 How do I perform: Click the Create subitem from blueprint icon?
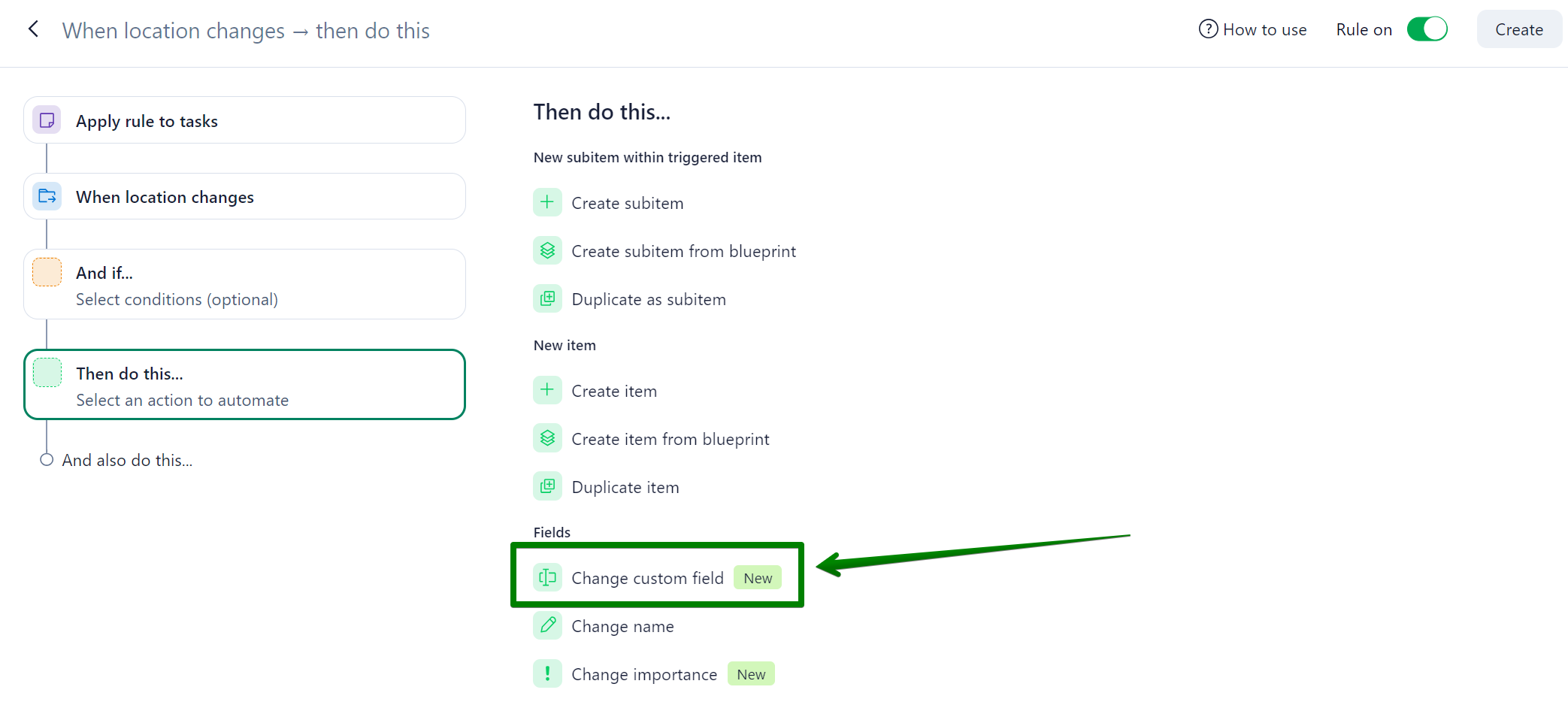[x=547, y=250]
